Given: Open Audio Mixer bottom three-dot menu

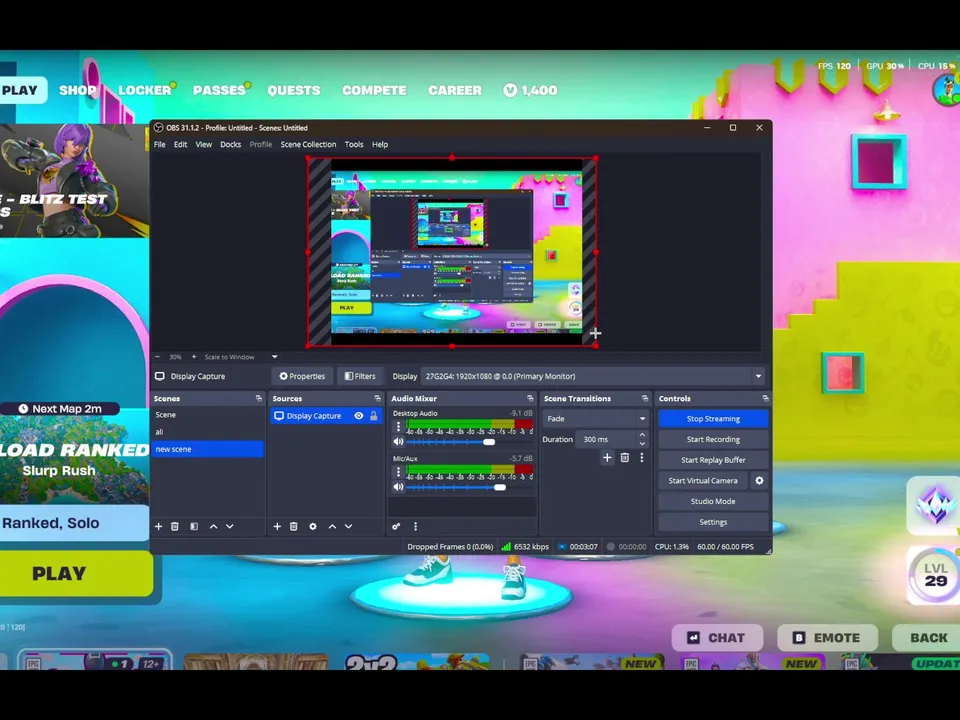Looking at the screenshot, I should tap(416, 527).
